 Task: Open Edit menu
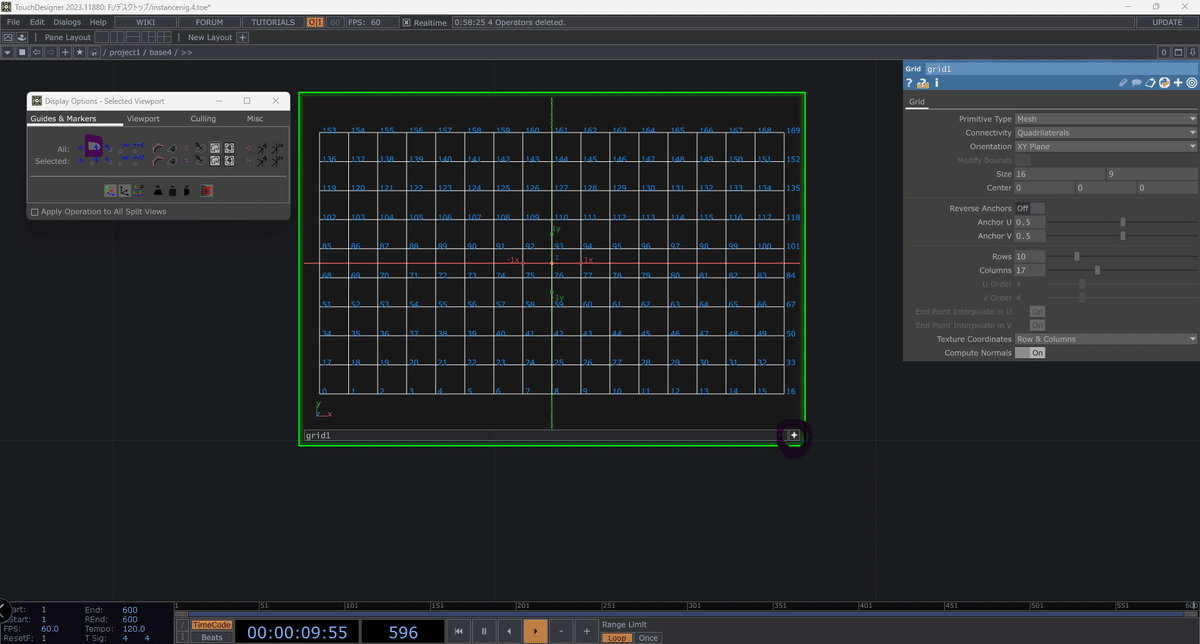click(x=37, y=22)
